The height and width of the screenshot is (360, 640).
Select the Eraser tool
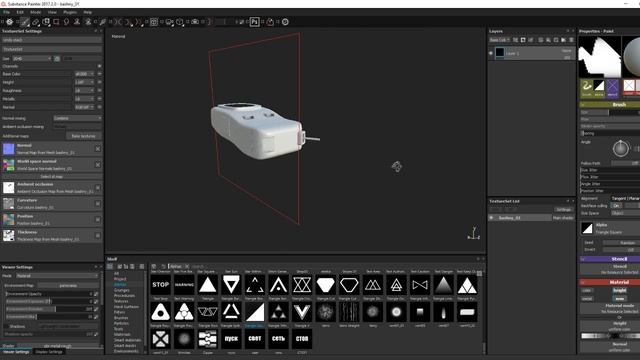point(36,22)
